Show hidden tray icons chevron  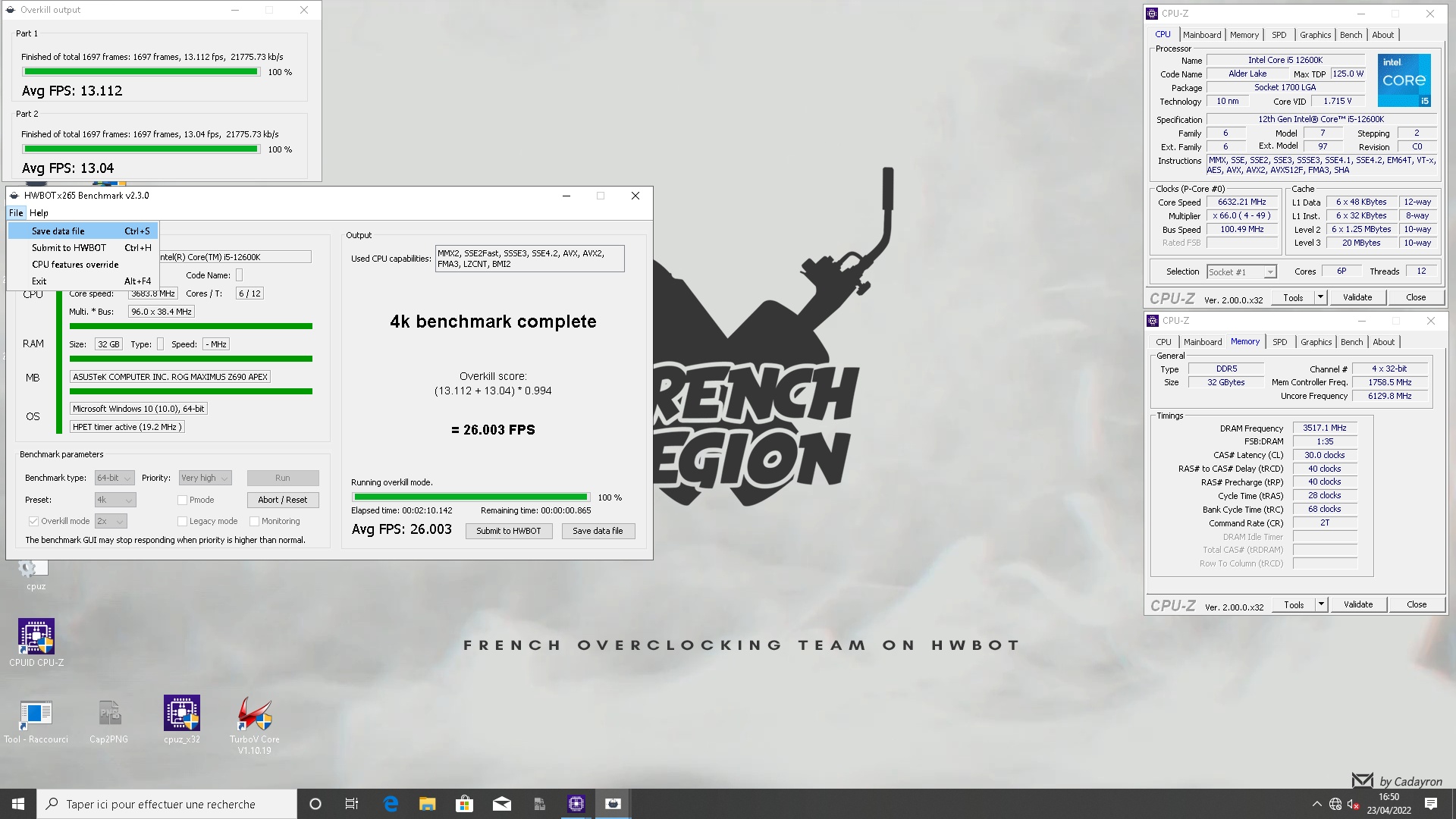tap(1316, 804)
